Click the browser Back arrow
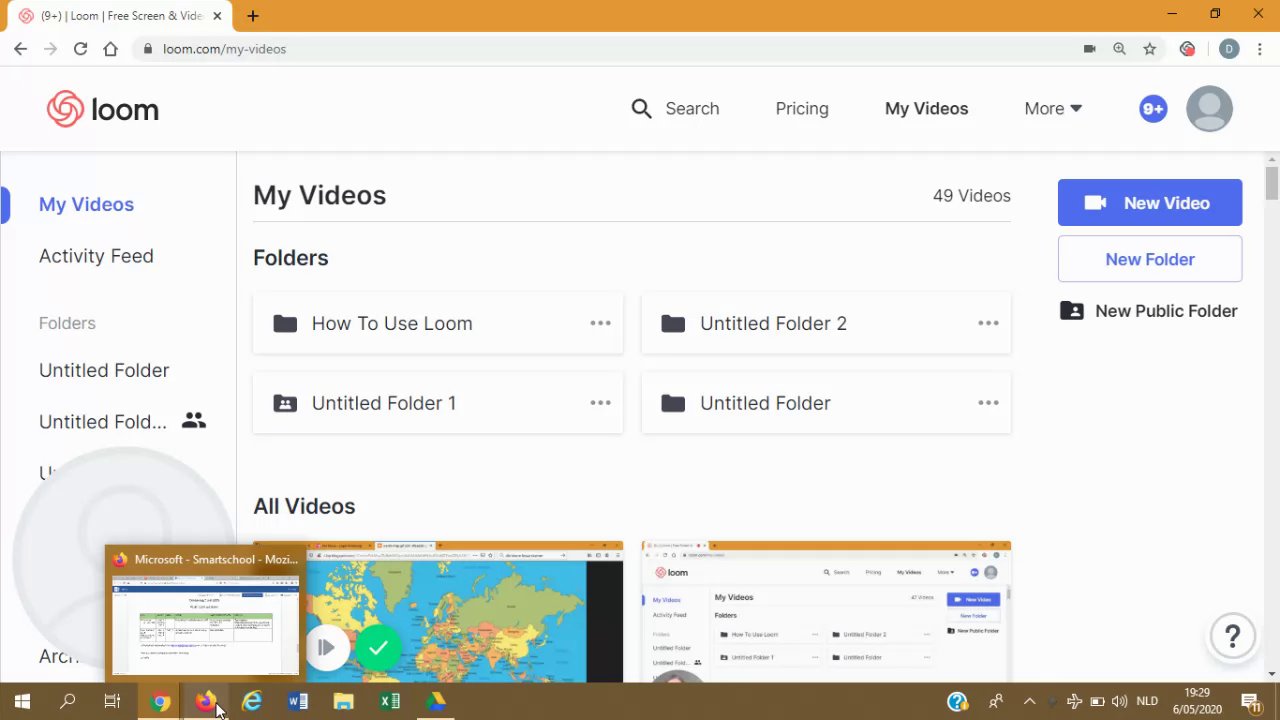The height and width of the screenshot is (720, 1280). [x=20, y=49]
